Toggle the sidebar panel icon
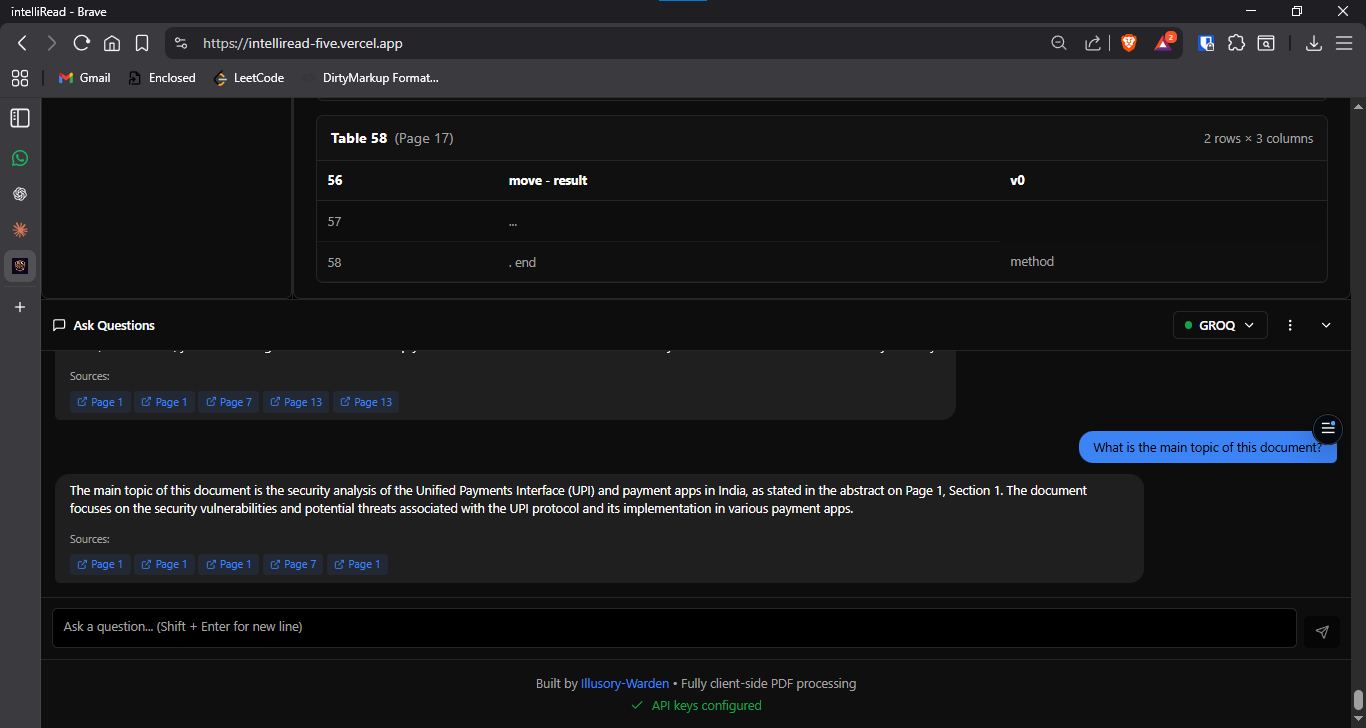The width and height of the screenshot is (1366, 728). coord(20,118)
